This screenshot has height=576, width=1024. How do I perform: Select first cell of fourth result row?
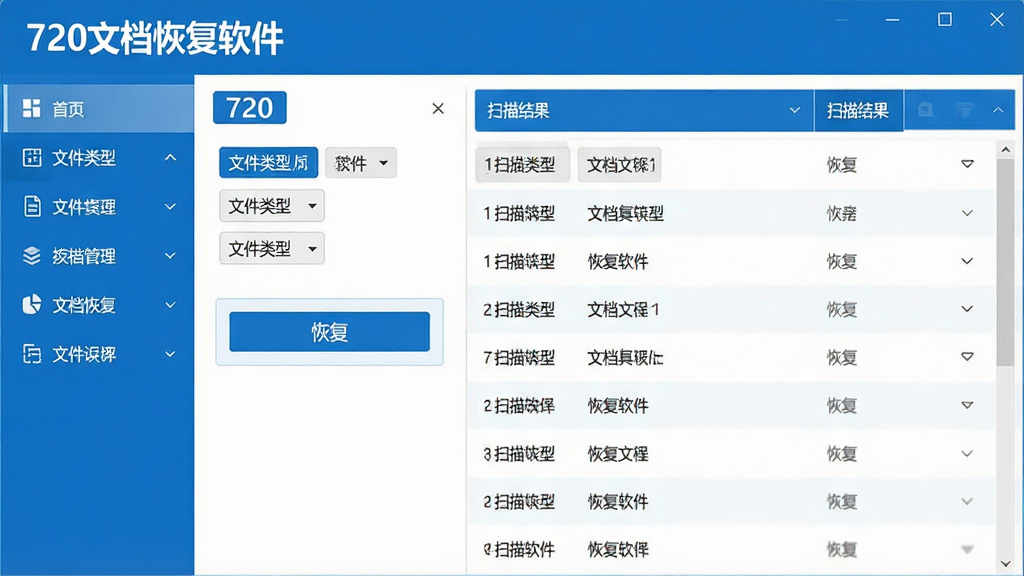(x=519, y=310)
